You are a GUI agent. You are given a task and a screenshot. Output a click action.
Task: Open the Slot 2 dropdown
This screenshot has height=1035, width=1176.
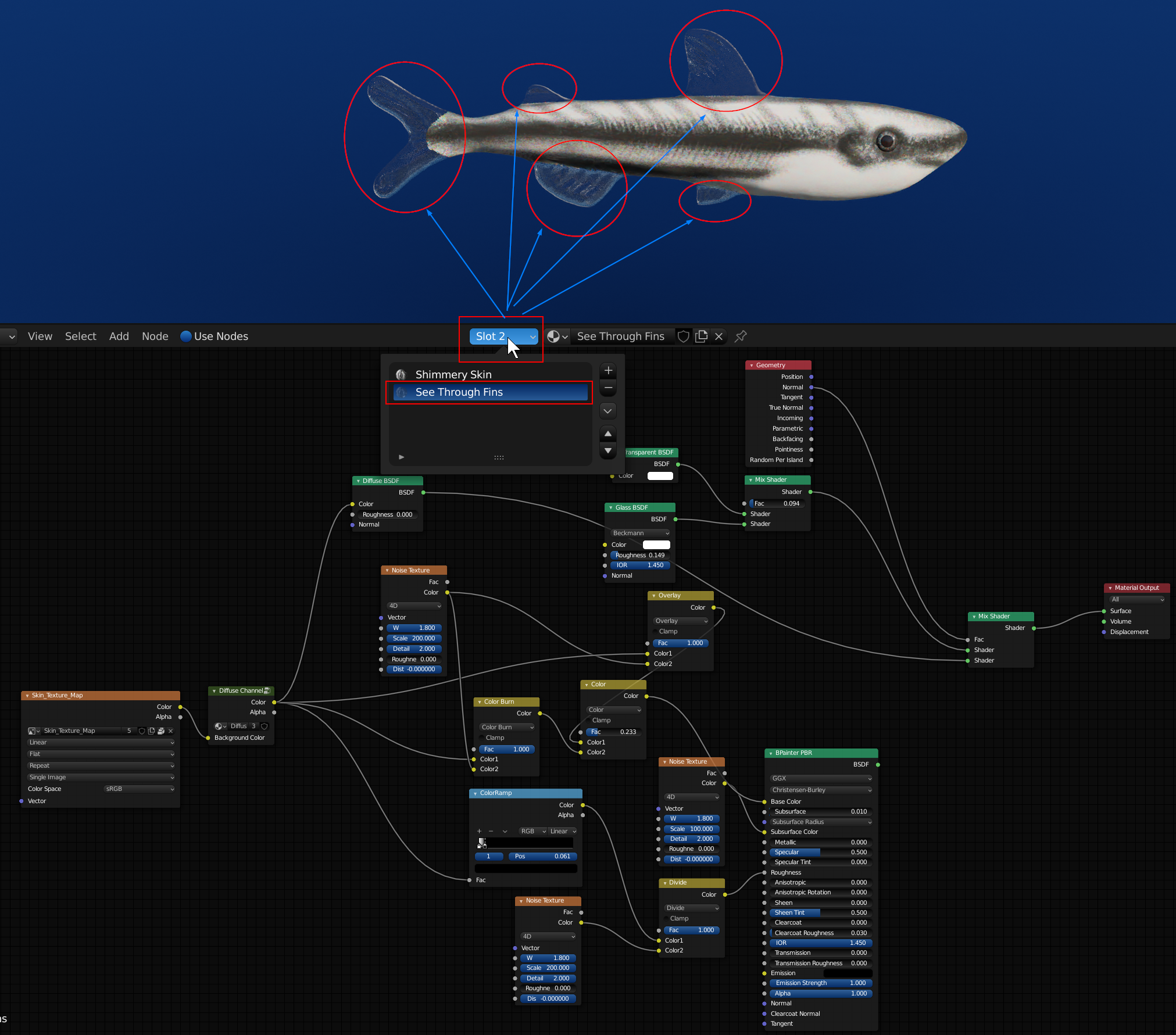[x=503, y=336]
